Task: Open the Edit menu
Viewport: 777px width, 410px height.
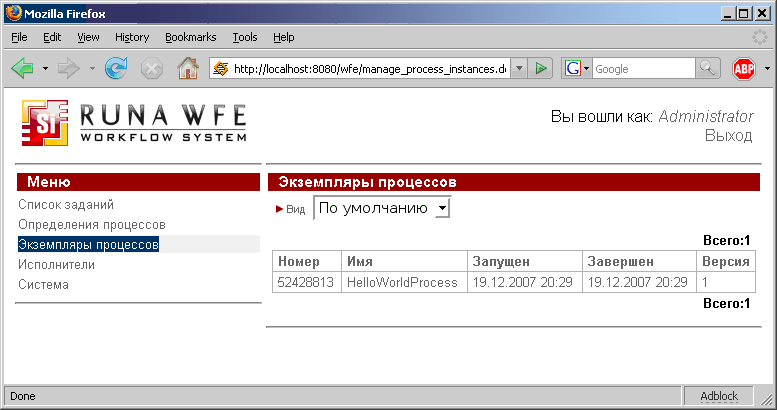Action: coord(52,37)
